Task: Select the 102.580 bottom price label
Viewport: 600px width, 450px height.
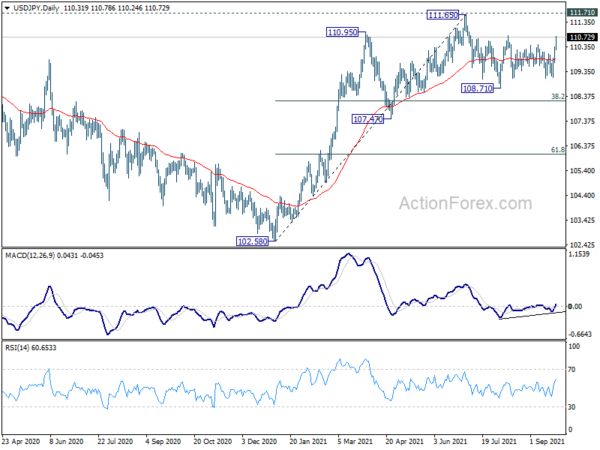Action: click(x=253, y=241)
